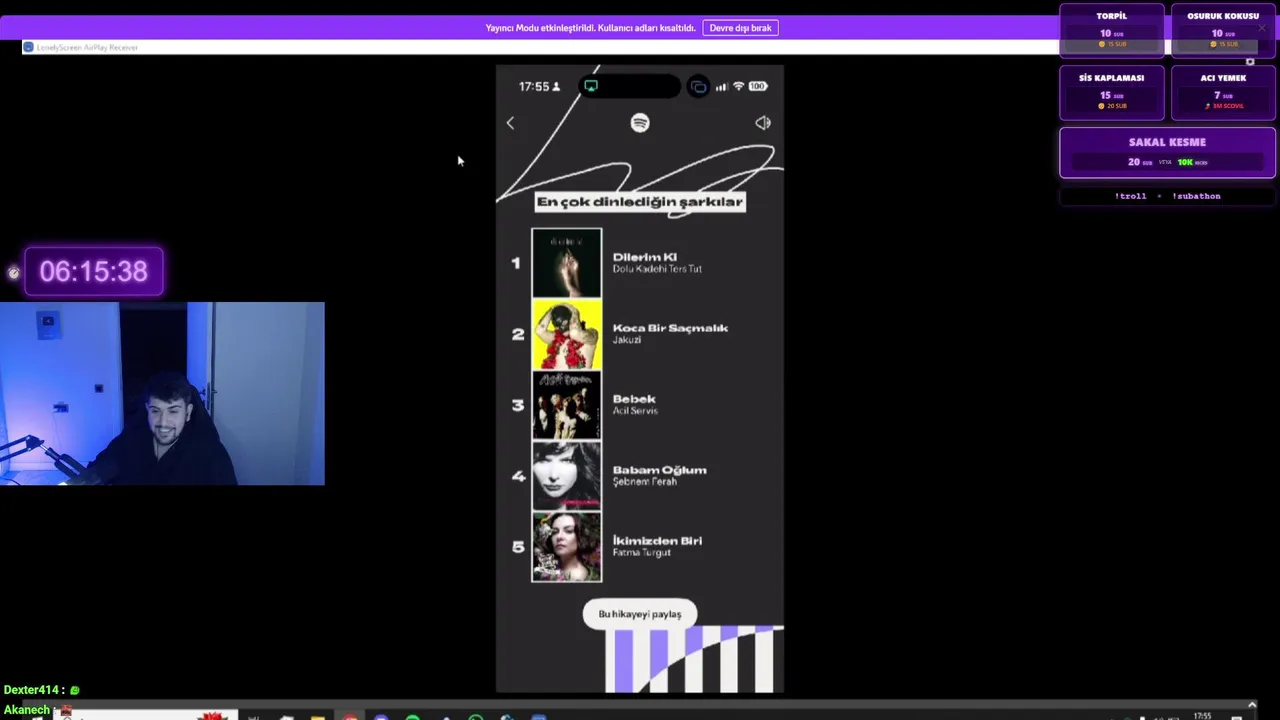Click the green screen-mirroring icon in phone status bar
The image size is (1280, 720).
(591, 86)
